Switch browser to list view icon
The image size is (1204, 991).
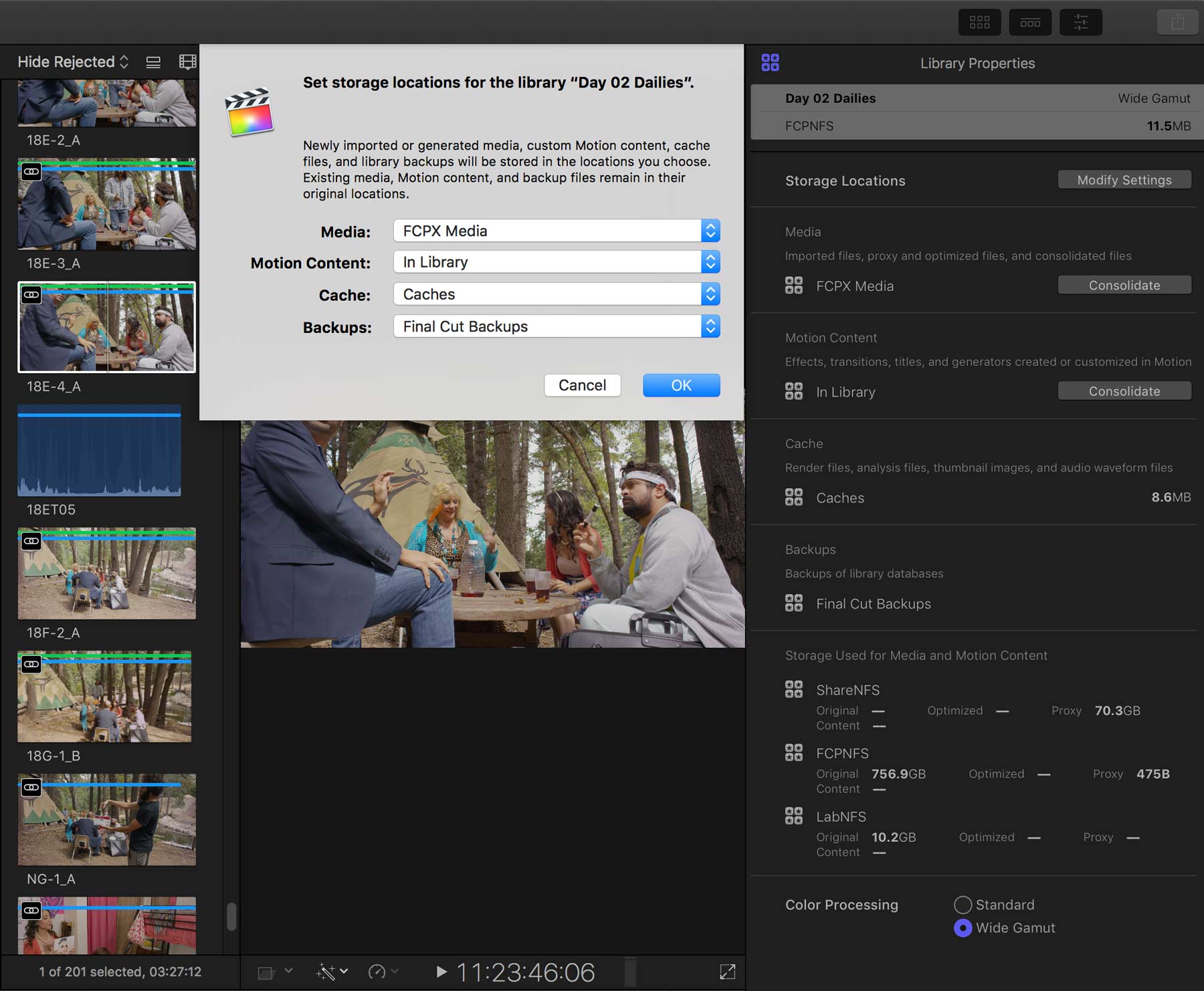pyautogui.click(x=153, y=62)
